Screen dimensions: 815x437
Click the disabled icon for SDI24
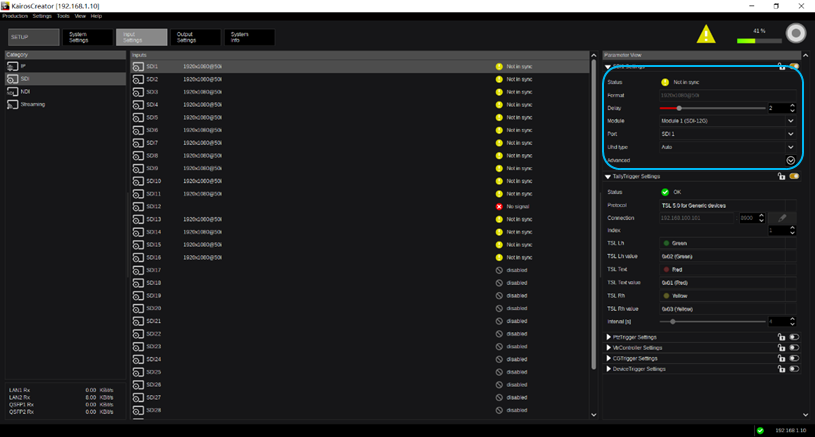pos(499,360)
